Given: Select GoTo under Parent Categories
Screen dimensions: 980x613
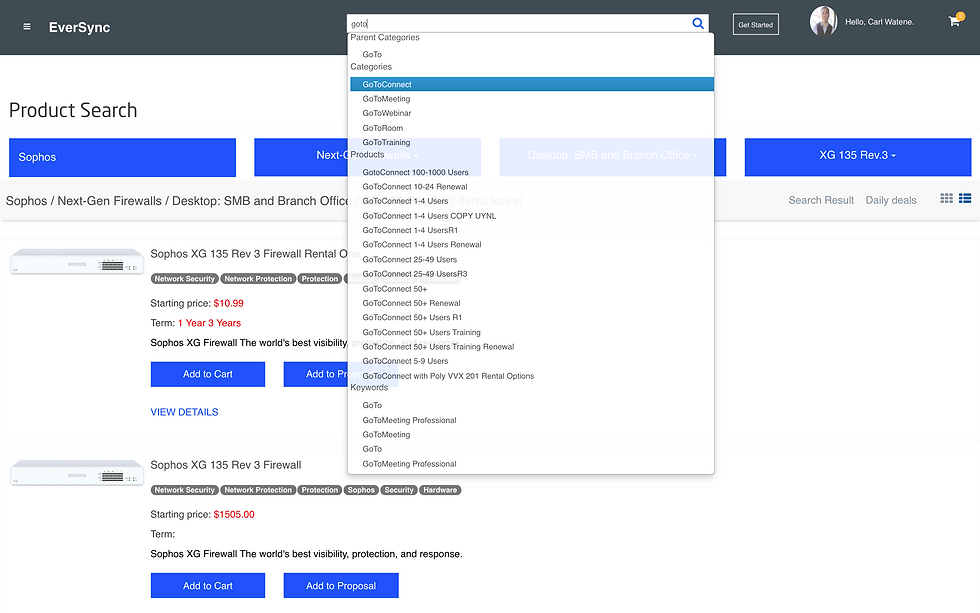Looking at the screenshot, I should pyautogui.click(x=372, y=54).
